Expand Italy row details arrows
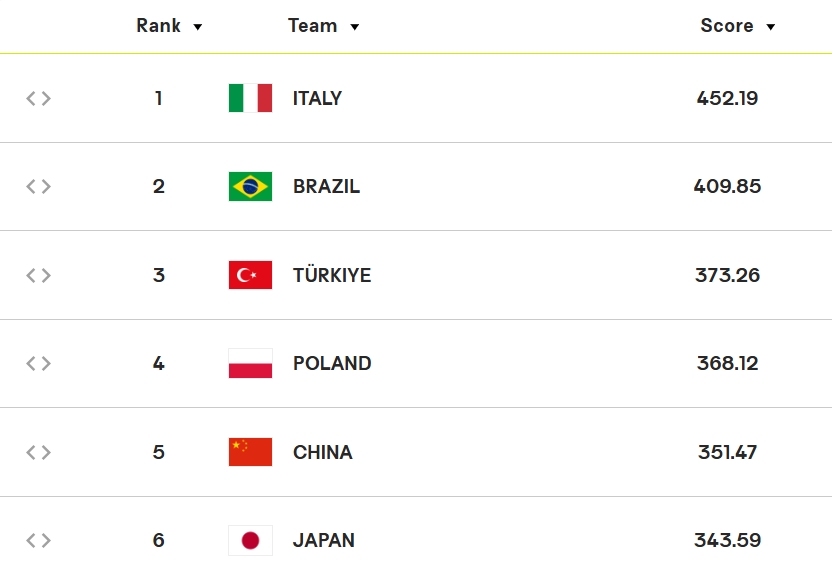This screenshot has width=832, height=582. [38, 98]
